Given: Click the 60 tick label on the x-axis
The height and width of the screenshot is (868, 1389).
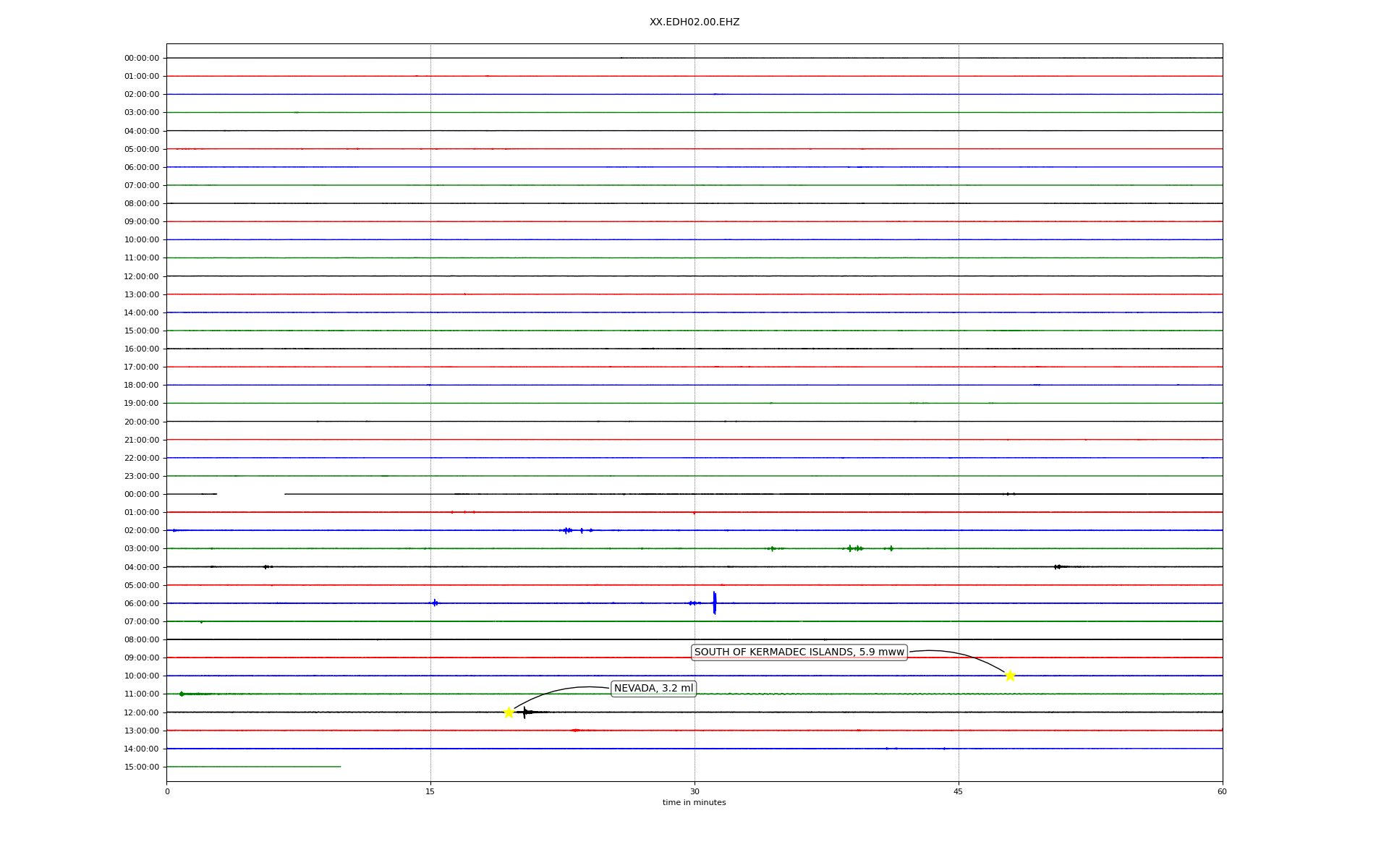Looking at the screenshot, I should point(1222,791).
